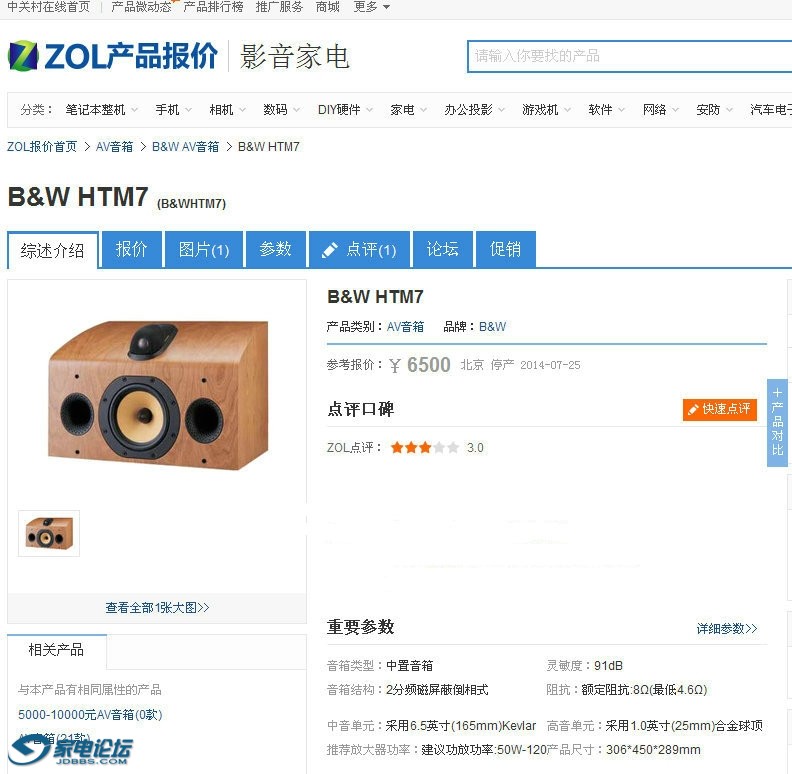
Task: Click the pencil icon on 点评 tab
Action: click(x=329, y=250)
